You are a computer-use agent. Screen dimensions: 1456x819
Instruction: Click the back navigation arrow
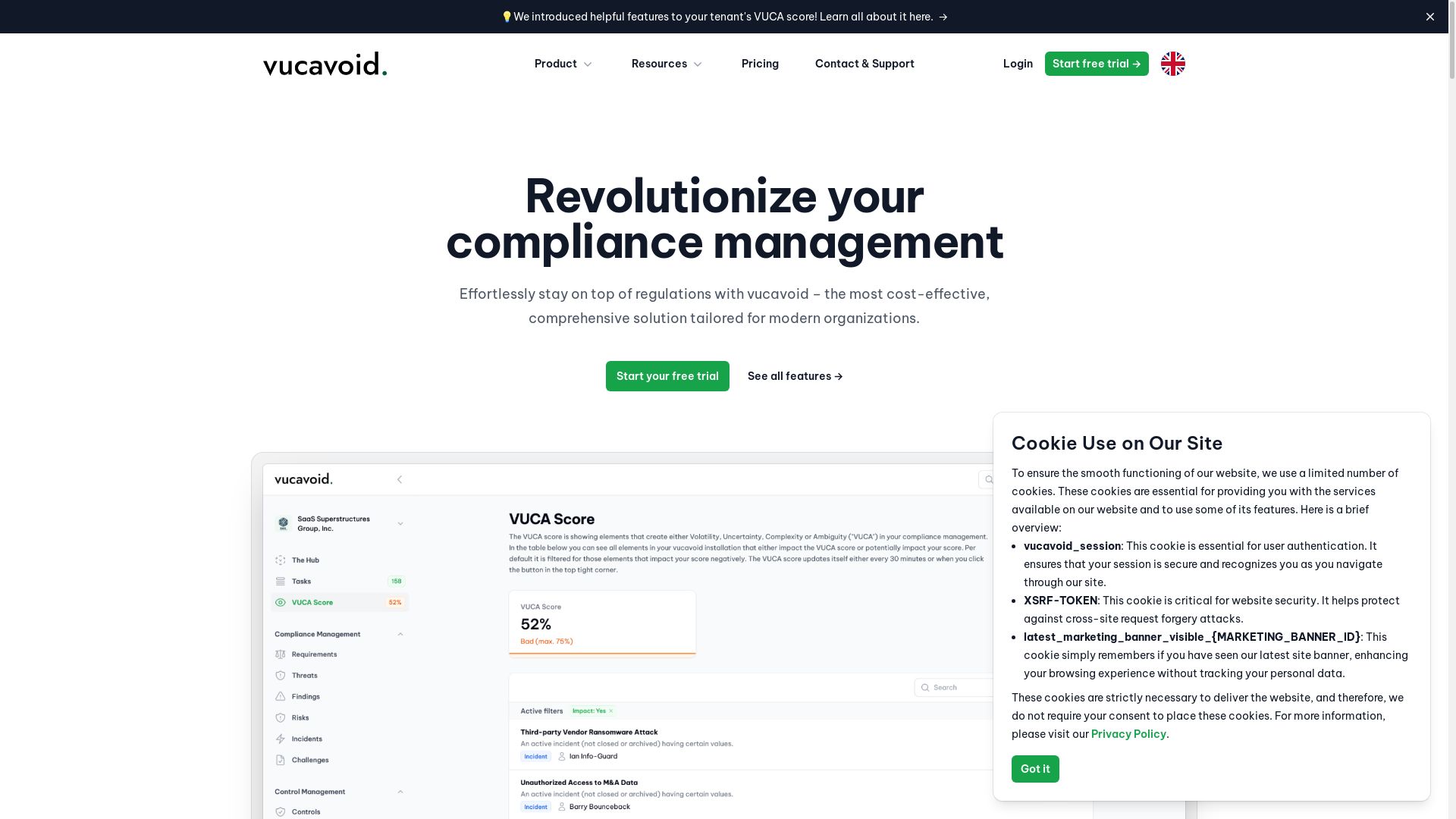click(x=400, y=479)
